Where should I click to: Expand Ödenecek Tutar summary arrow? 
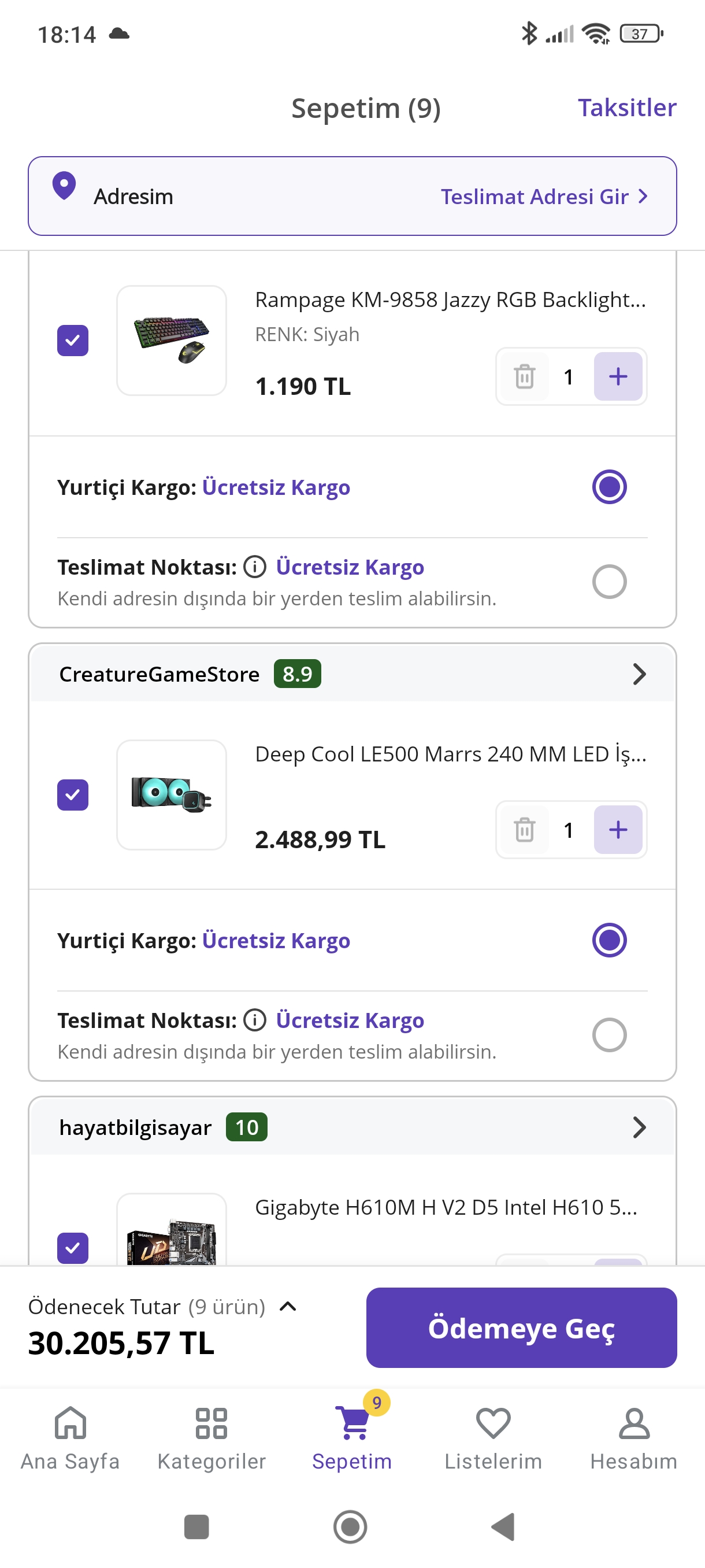pos(288,1306)
